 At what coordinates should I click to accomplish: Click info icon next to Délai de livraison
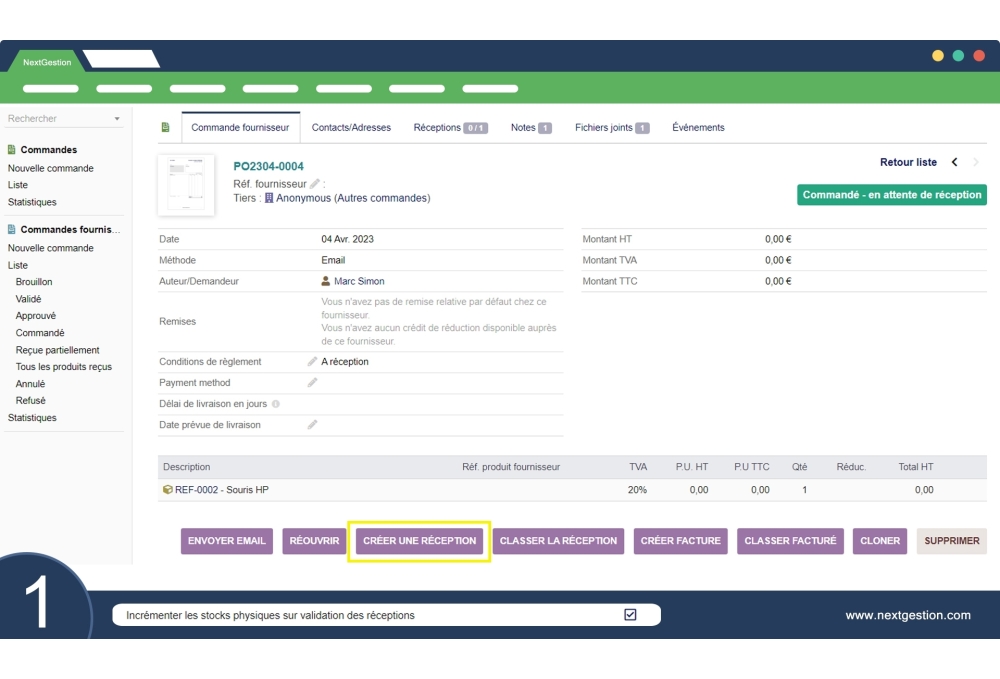click(x=276, y=404)
